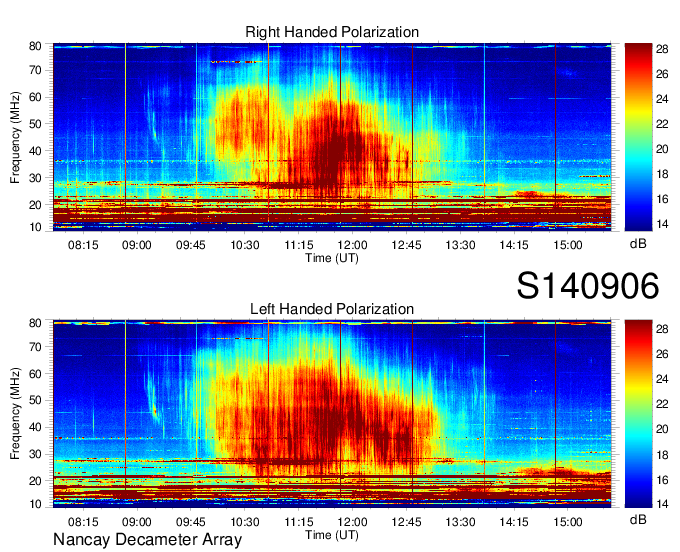Click the 10 MHz tick on the top plot
The height and width of the screenshot is (552, 680).
pos(35,227)
